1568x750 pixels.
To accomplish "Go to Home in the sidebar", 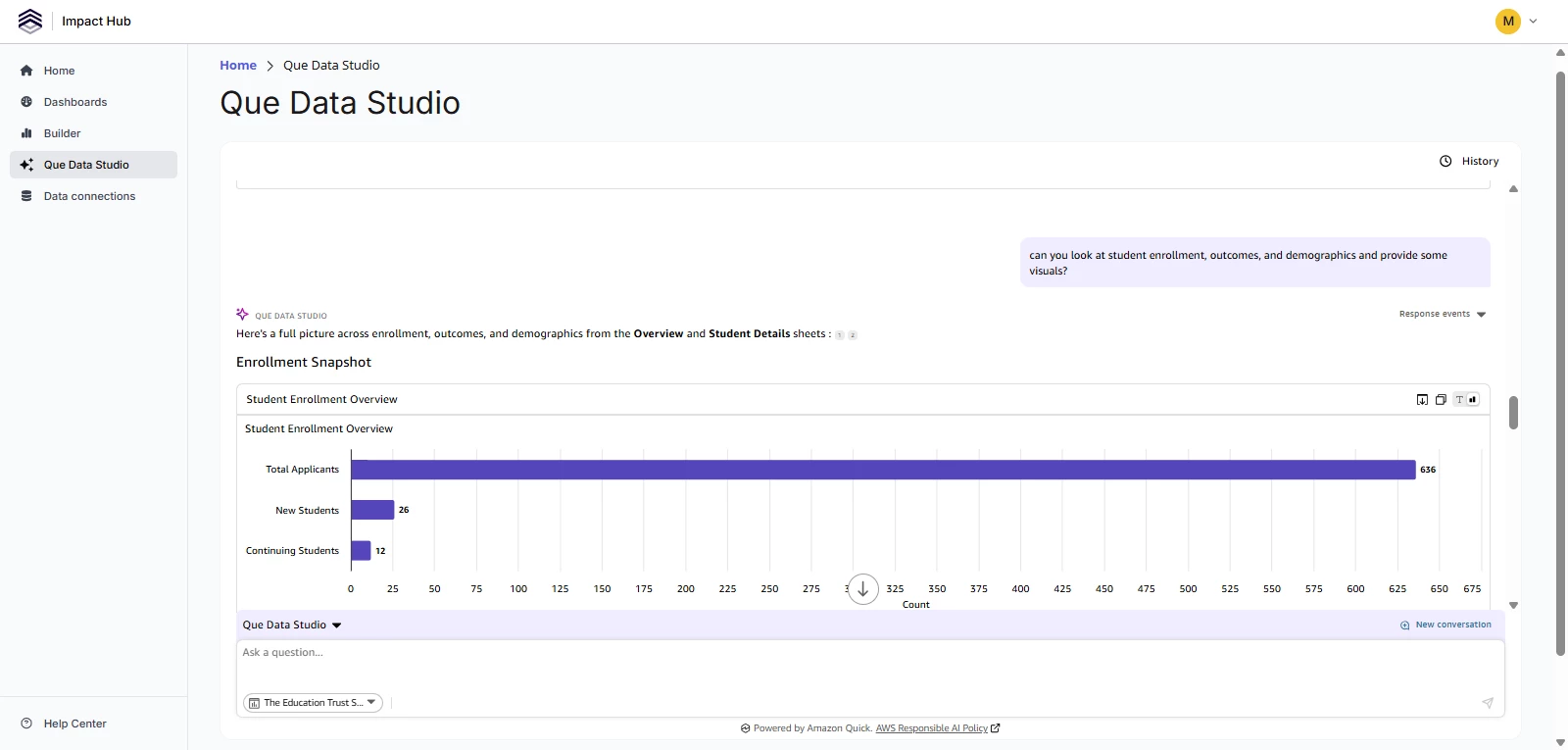I will 93,71.
